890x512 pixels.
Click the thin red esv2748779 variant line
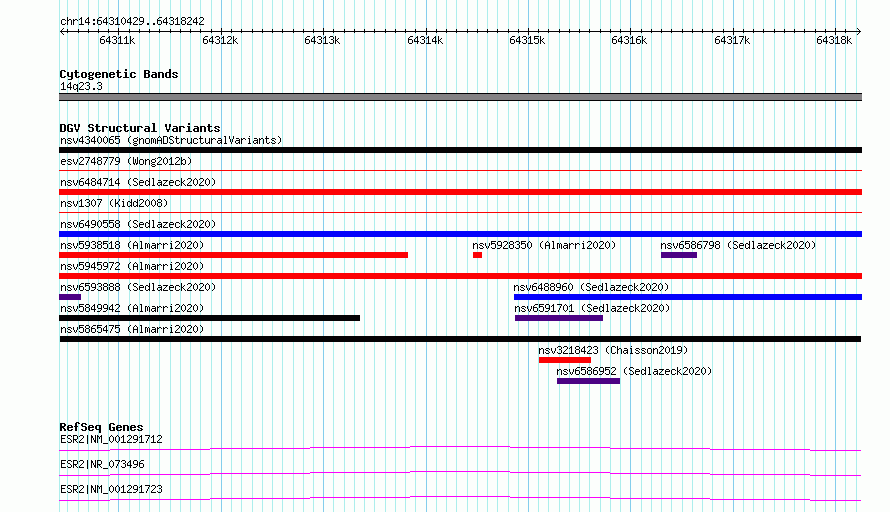pos(460,171)
